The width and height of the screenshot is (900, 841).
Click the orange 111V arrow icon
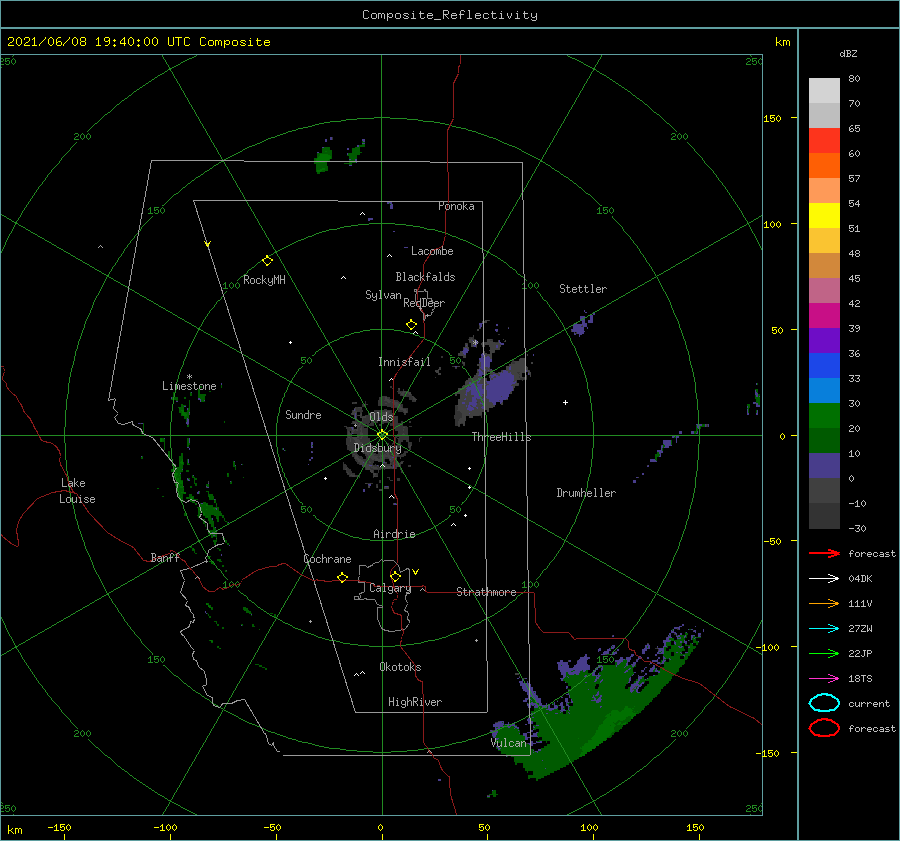824,603
